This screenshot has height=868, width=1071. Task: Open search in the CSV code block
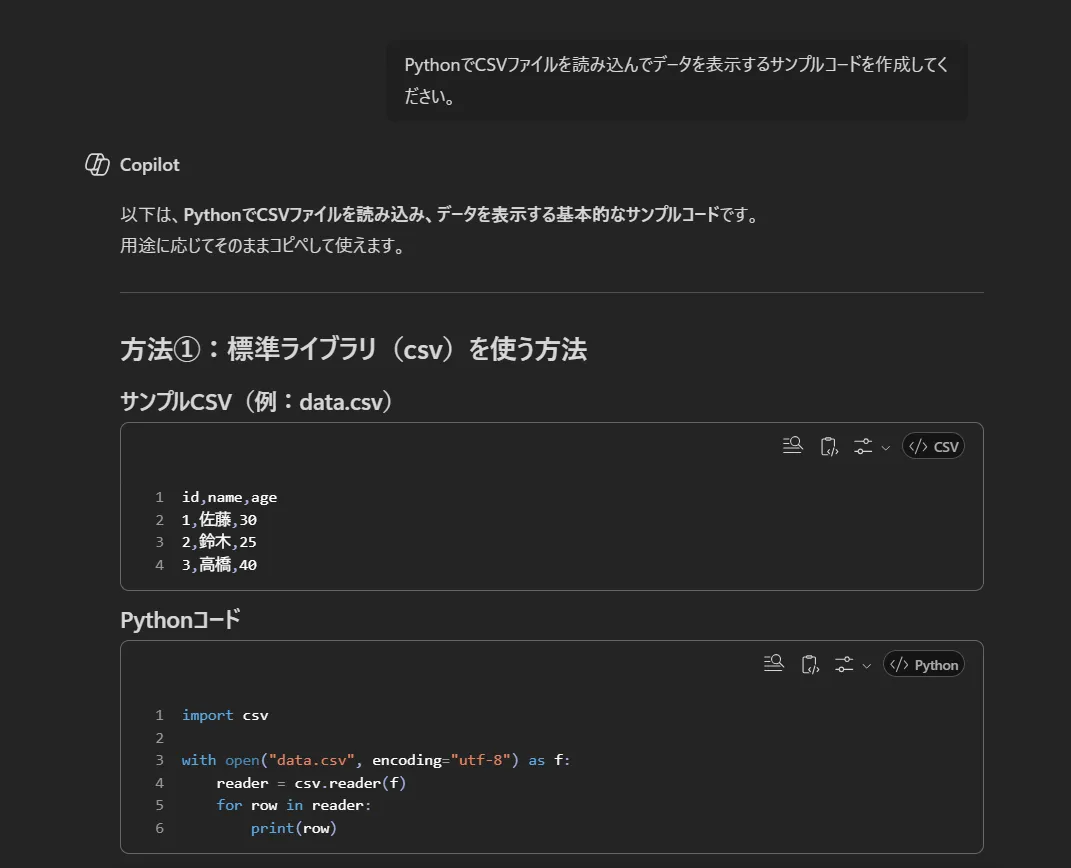tap(793, 444)
